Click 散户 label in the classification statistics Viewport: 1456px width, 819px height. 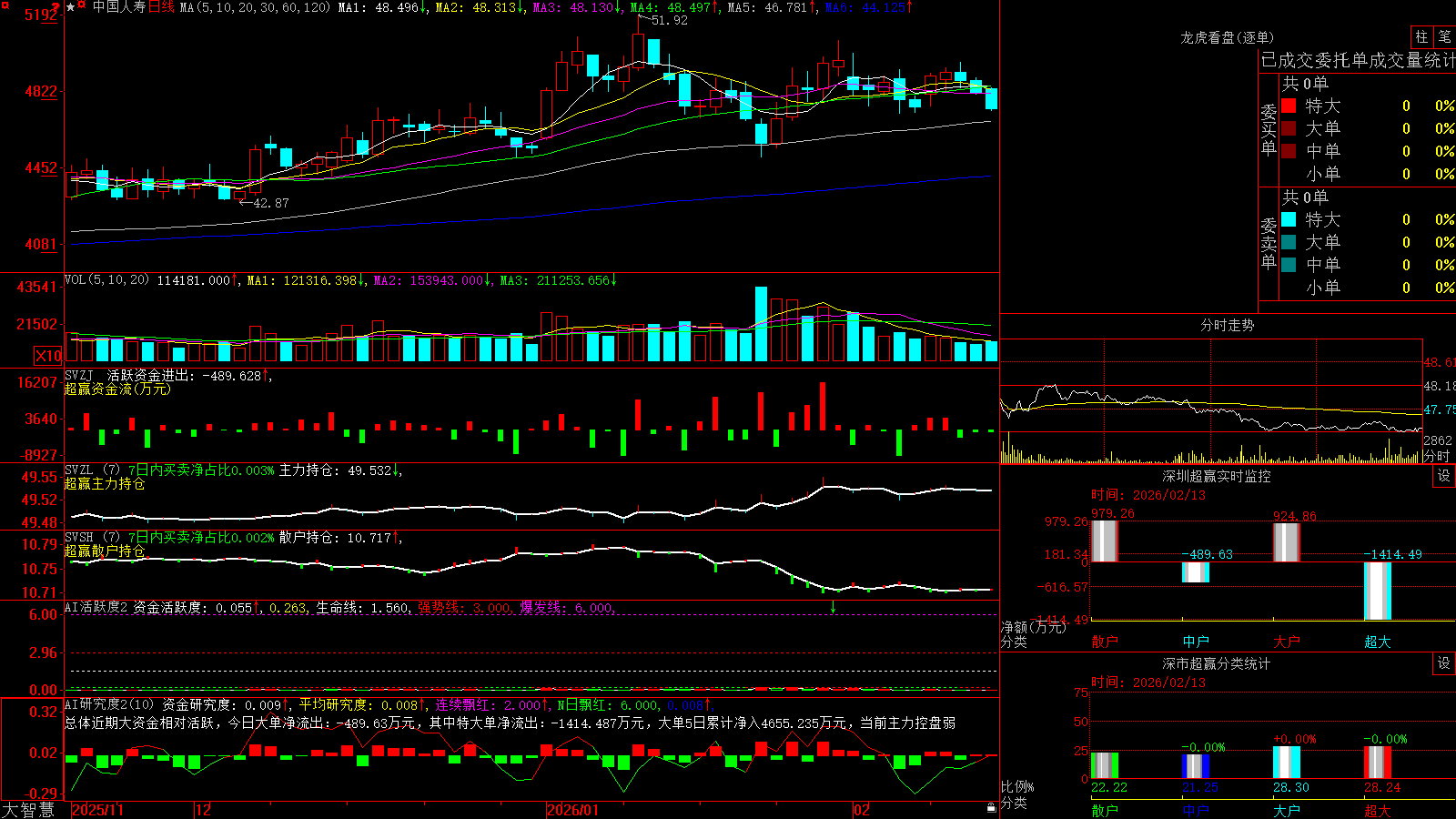(x=1105, y=811)
